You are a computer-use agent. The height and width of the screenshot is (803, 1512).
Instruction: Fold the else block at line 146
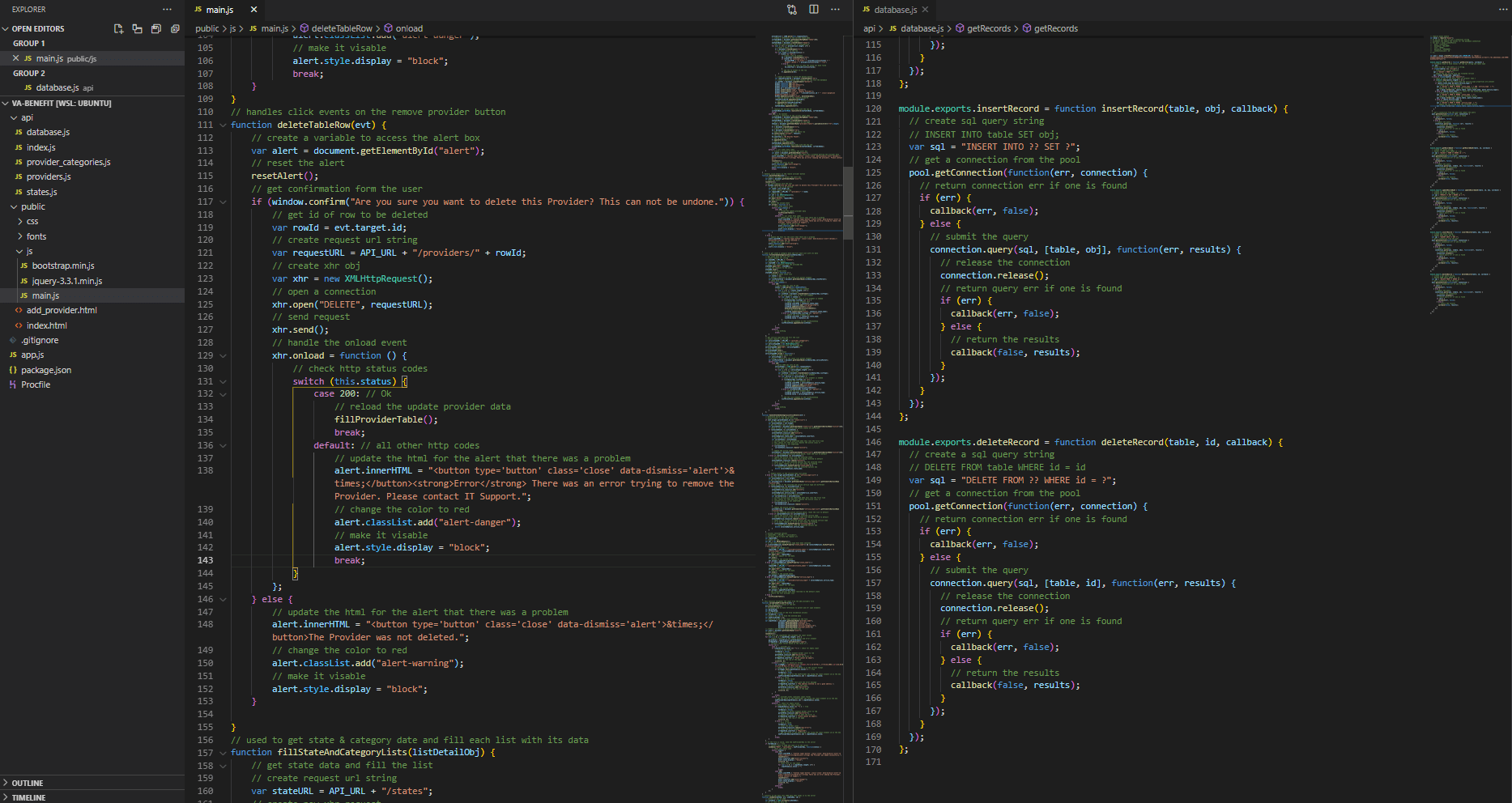223,599
